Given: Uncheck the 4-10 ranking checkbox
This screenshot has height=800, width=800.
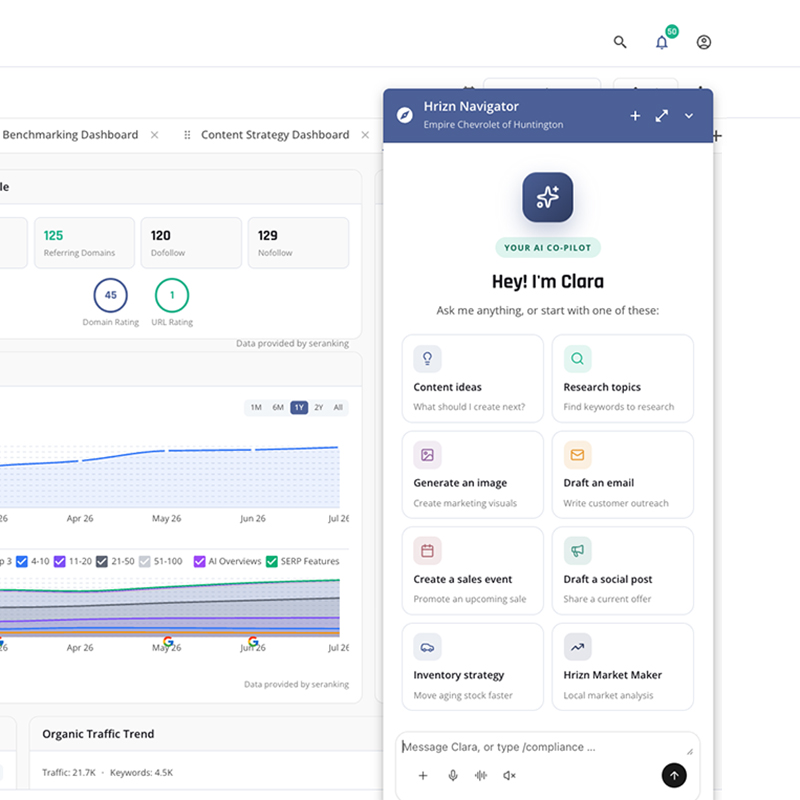Looking at the screenshot, I should click(21, 561).
